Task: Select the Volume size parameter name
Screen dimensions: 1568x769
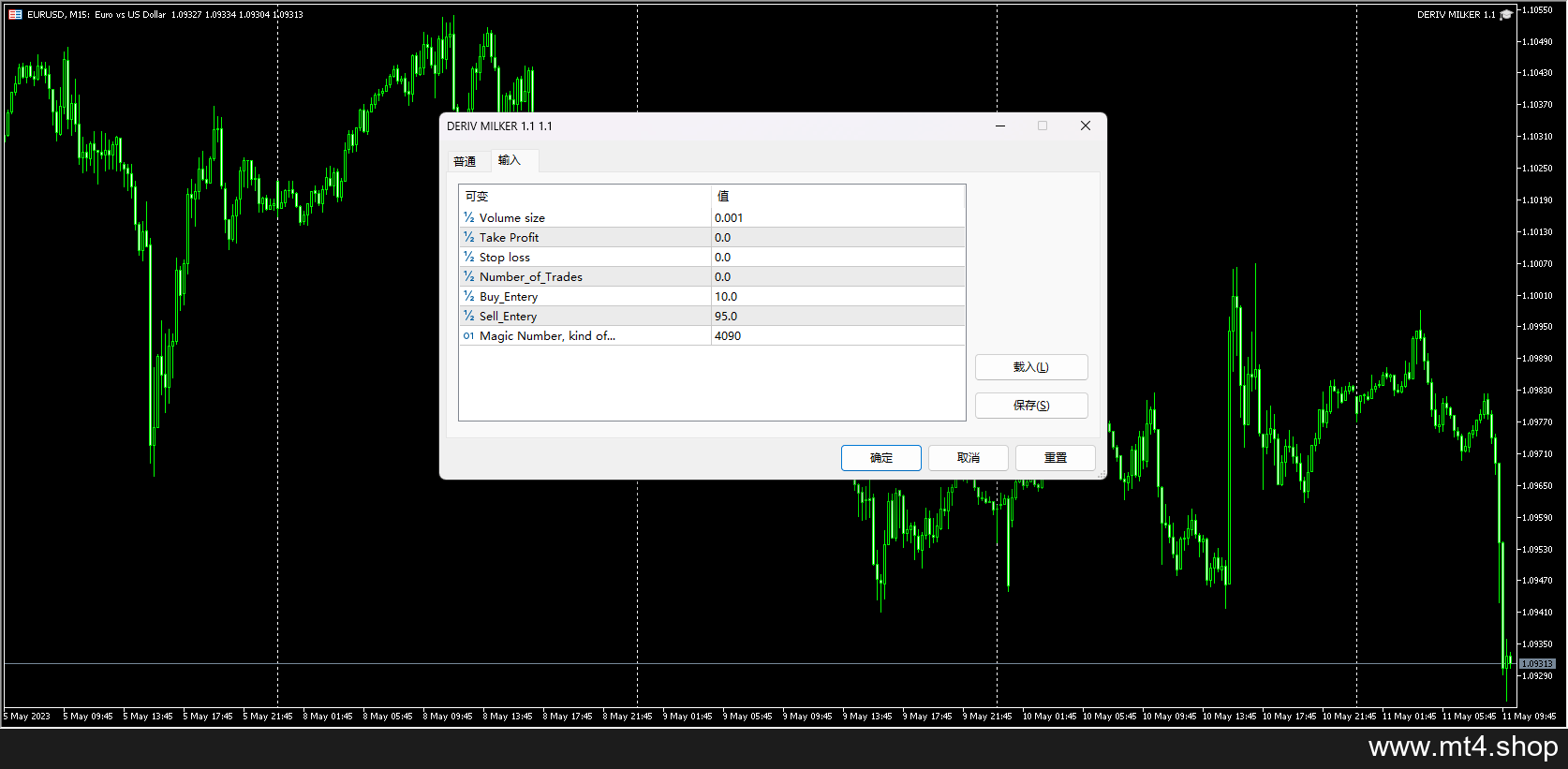Action: pos(512,217)
